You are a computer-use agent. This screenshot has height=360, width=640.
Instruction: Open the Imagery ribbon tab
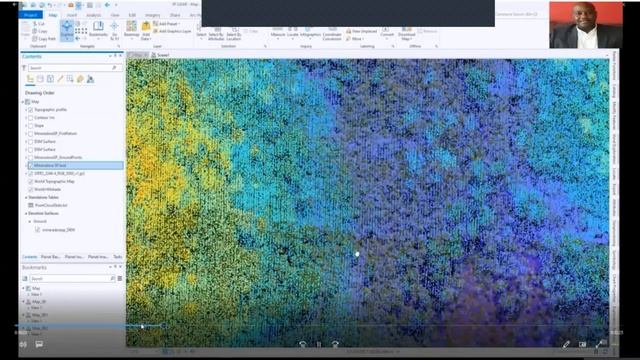153,15
